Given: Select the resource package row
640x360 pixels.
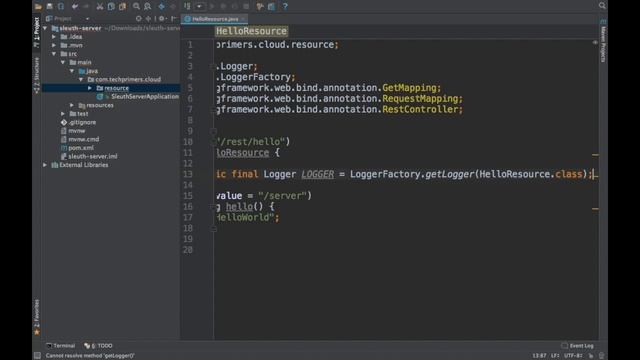Looking at the screenshot, I should [x=111, y=88].
